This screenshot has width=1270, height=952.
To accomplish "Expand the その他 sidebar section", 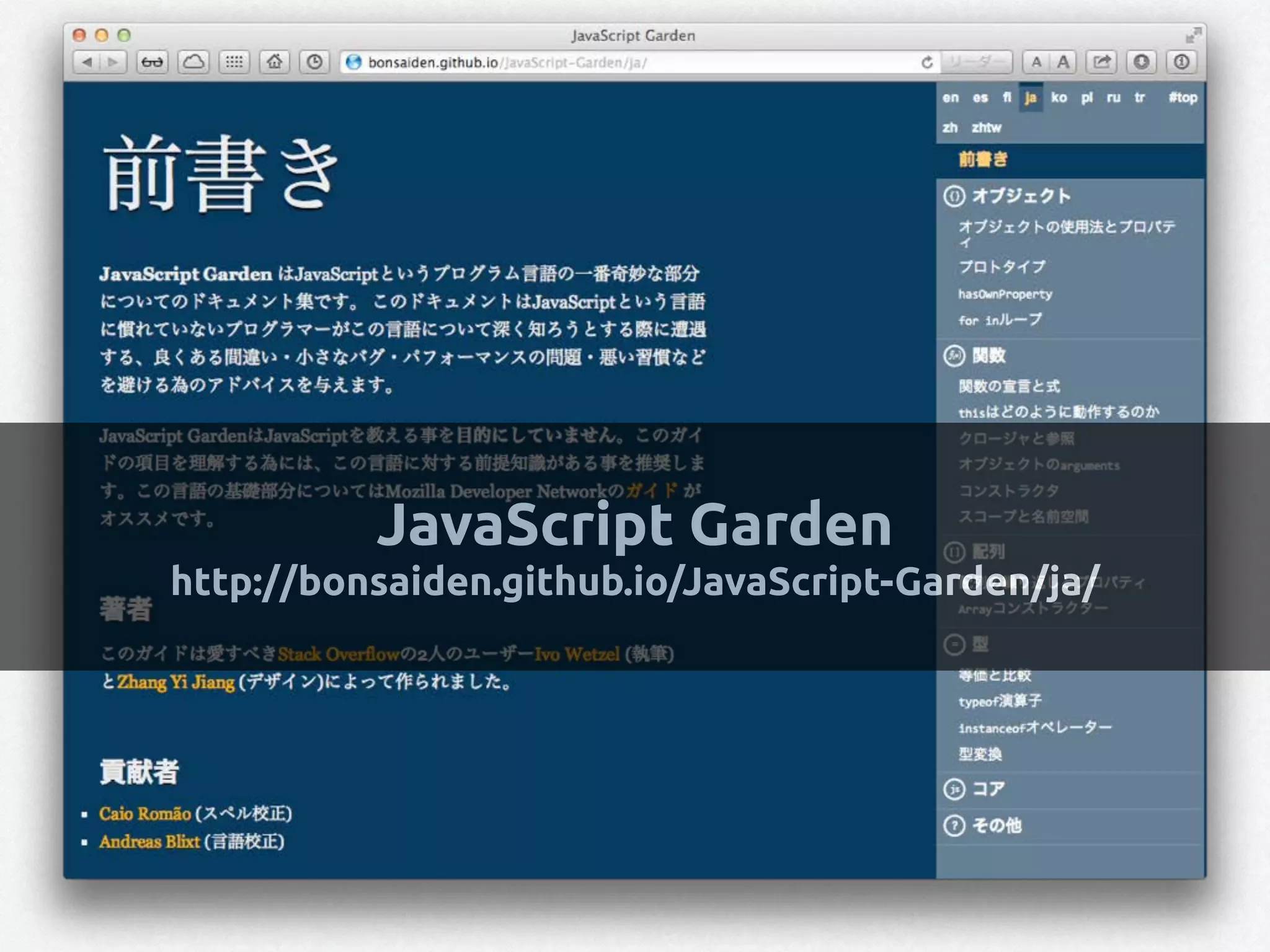I will point(996,826).
